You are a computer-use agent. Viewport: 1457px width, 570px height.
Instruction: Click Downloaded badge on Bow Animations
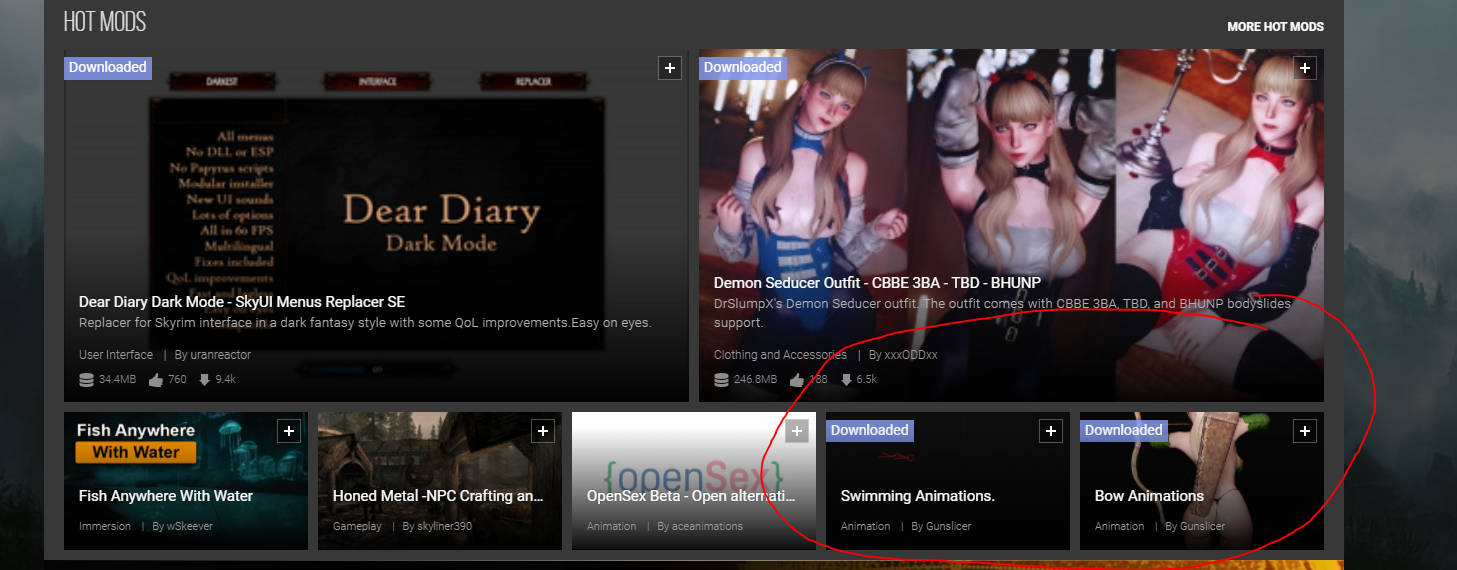click(x=1123, y=431)
